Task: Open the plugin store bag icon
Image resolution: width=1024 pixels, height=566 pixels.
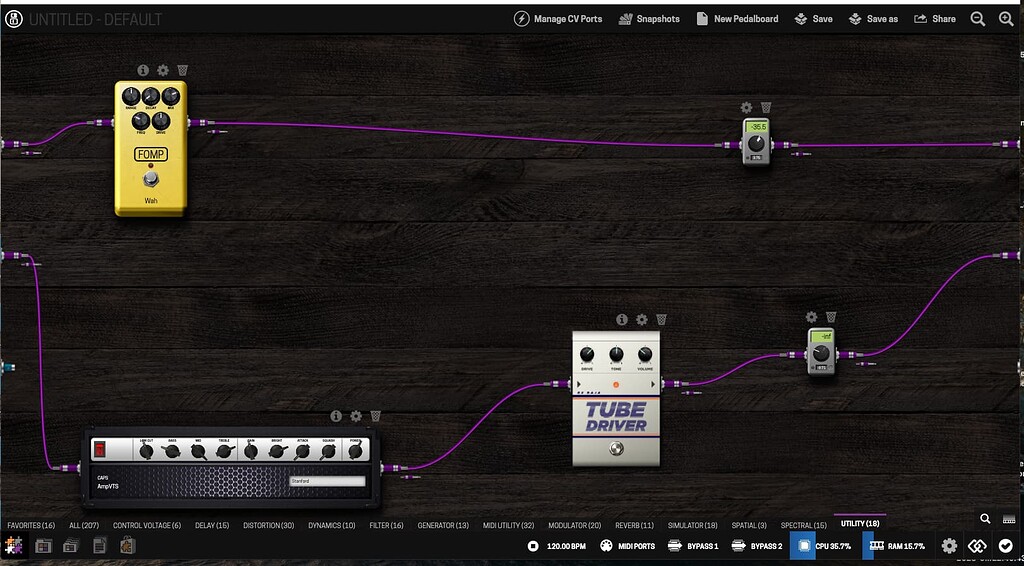Action: [x=127, y=546]
